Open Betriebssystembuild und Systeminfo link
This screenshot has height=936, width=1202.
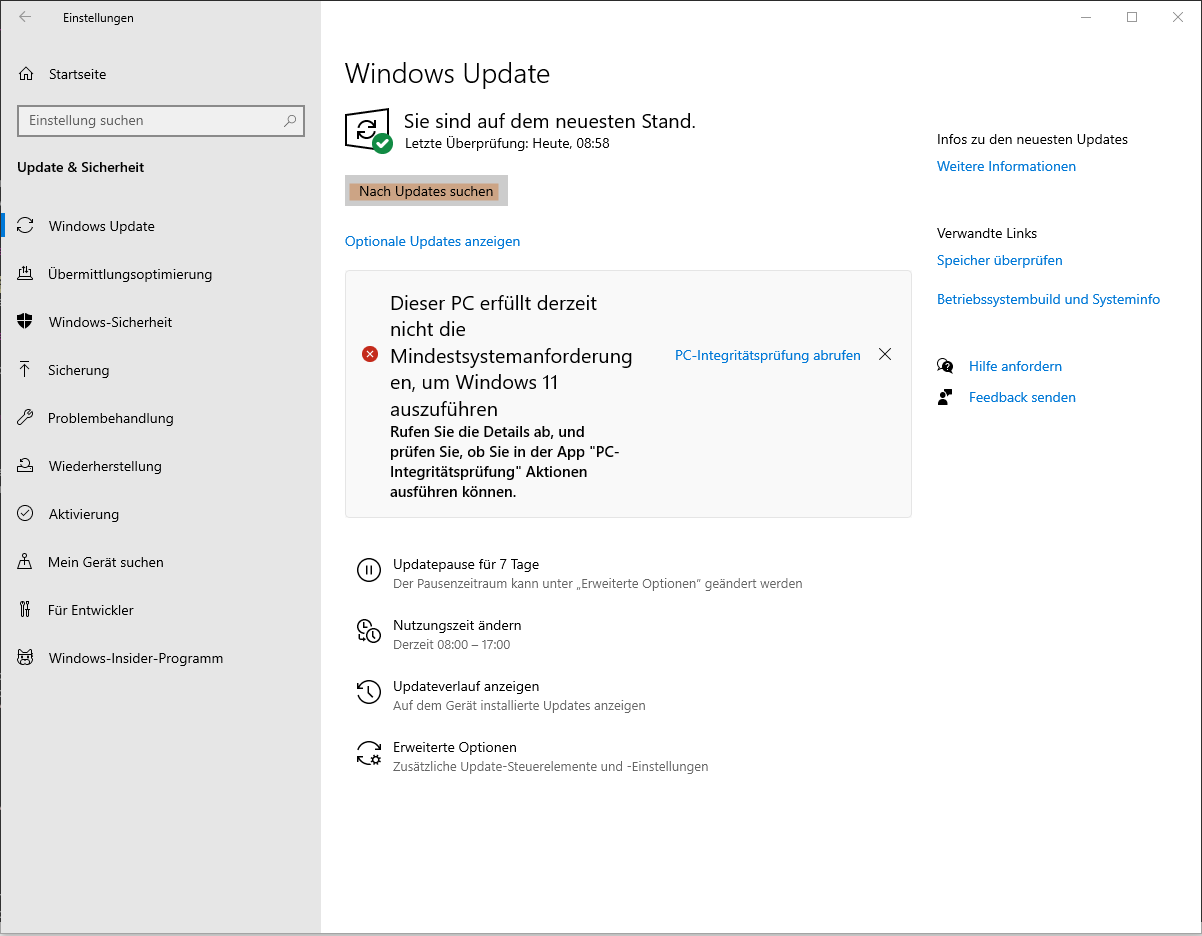coord(1048,299)
